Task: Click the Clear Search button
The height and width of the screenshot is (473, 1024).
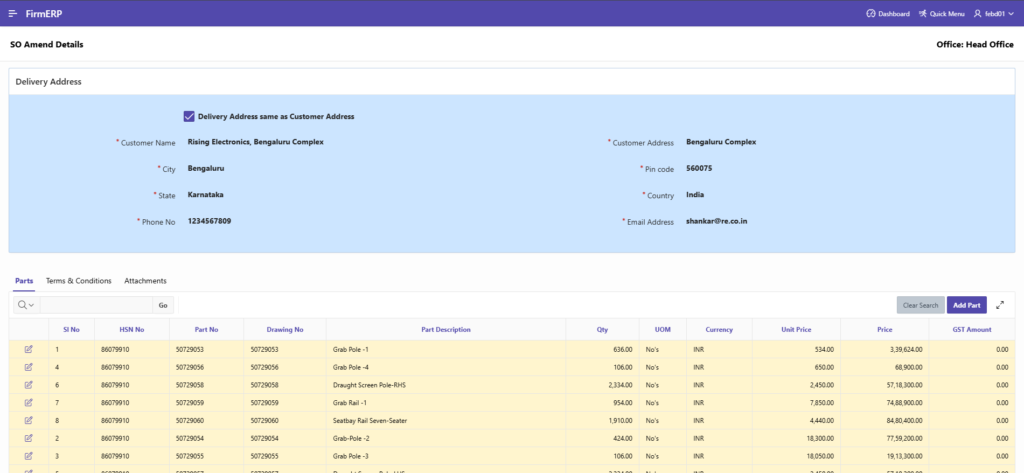Action: pos(920,305)
